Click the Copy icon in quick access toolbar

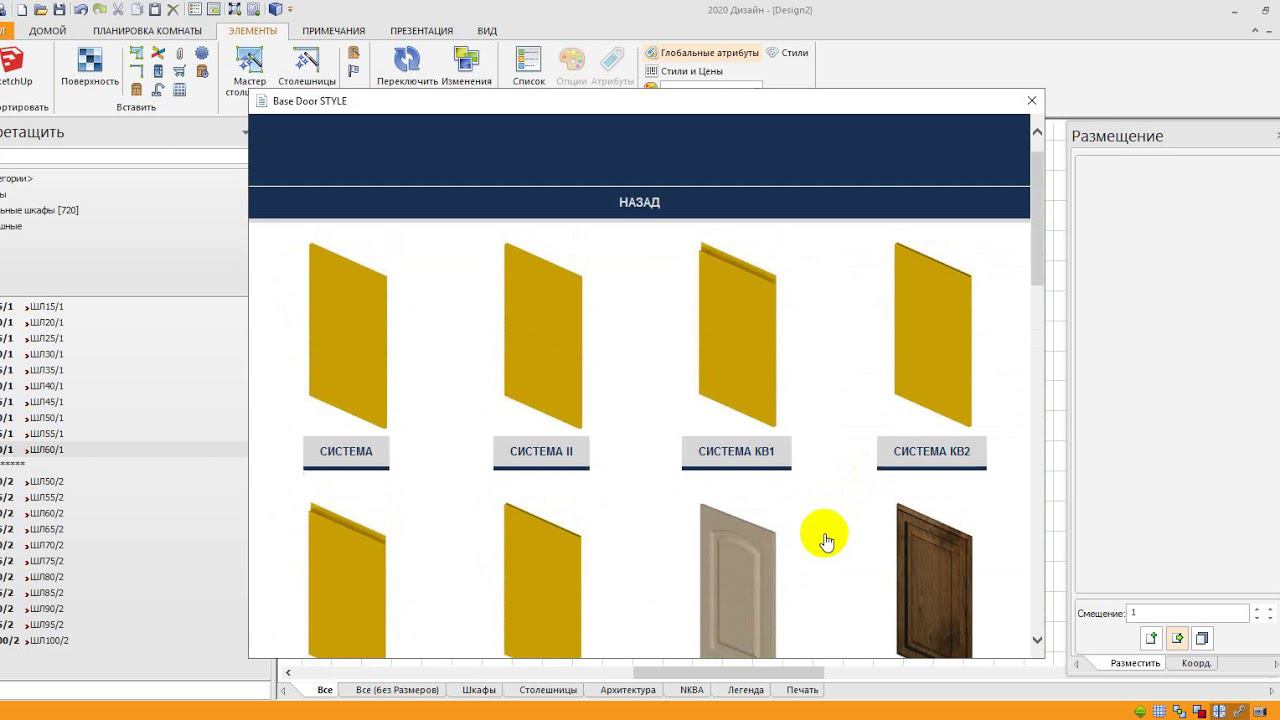137,10
